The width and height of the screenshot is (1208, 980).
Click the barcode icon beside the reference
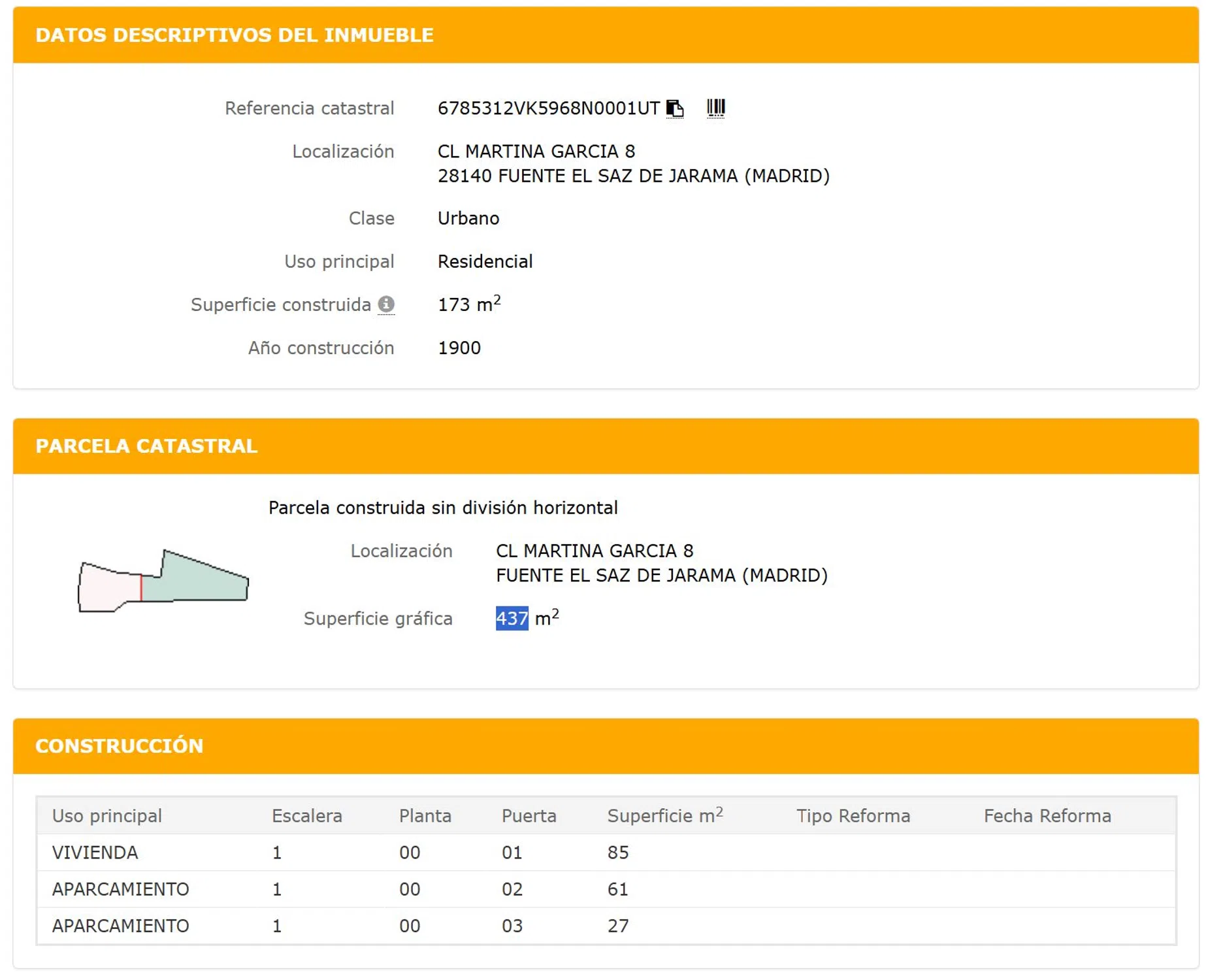point(715,107)
